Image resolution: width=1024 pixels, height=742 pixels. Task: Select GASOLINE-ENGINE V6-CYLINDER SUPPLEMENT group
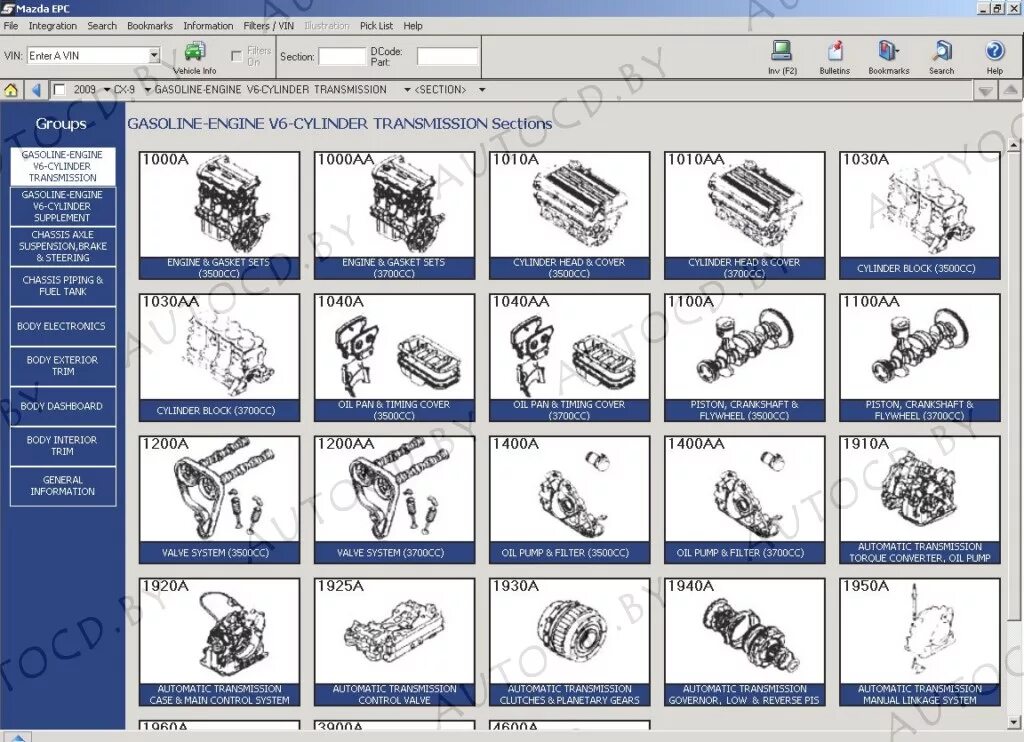pos(63,206)
